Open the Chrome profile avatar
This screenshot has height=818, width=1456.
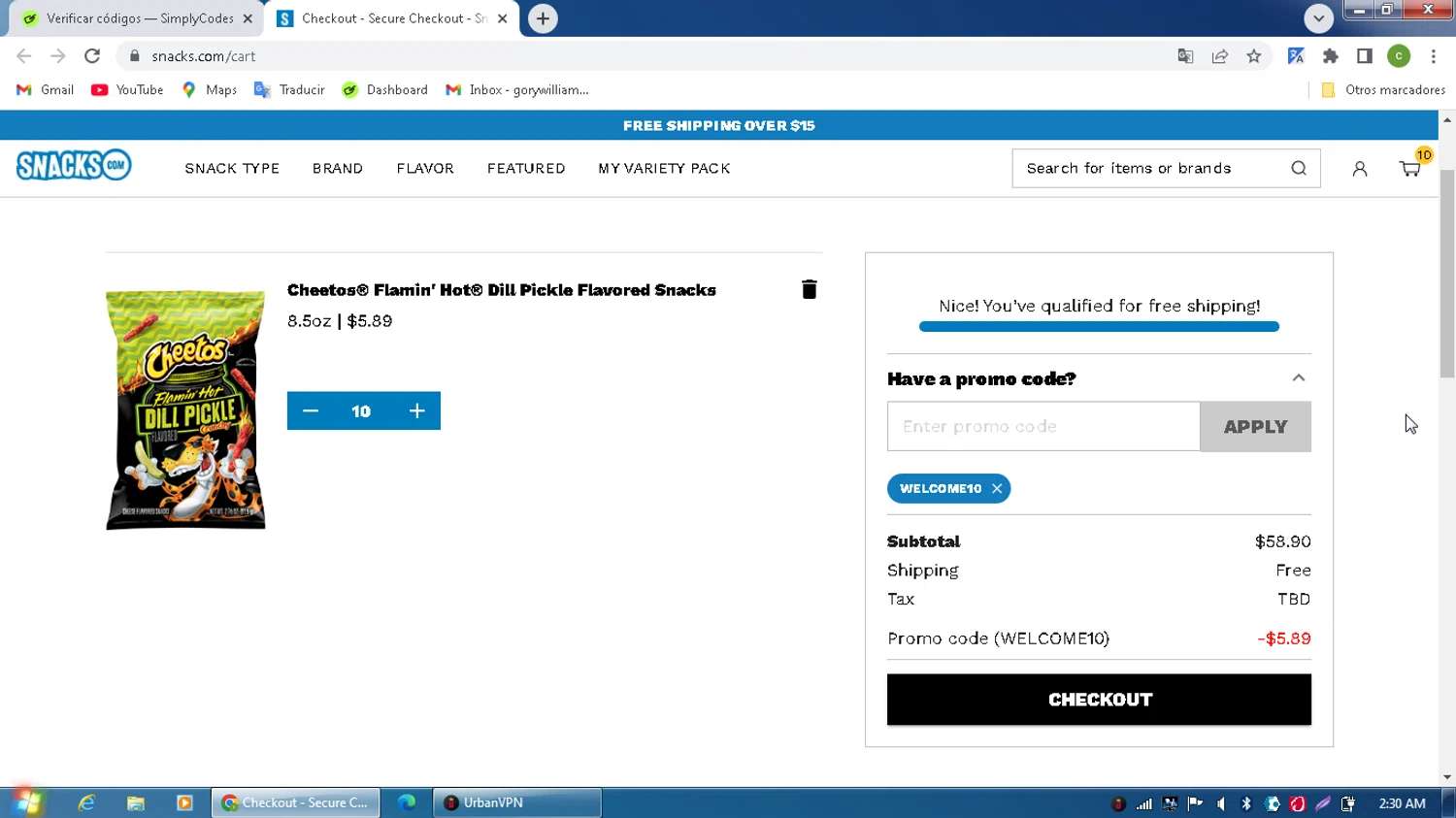click(1399, 56)
